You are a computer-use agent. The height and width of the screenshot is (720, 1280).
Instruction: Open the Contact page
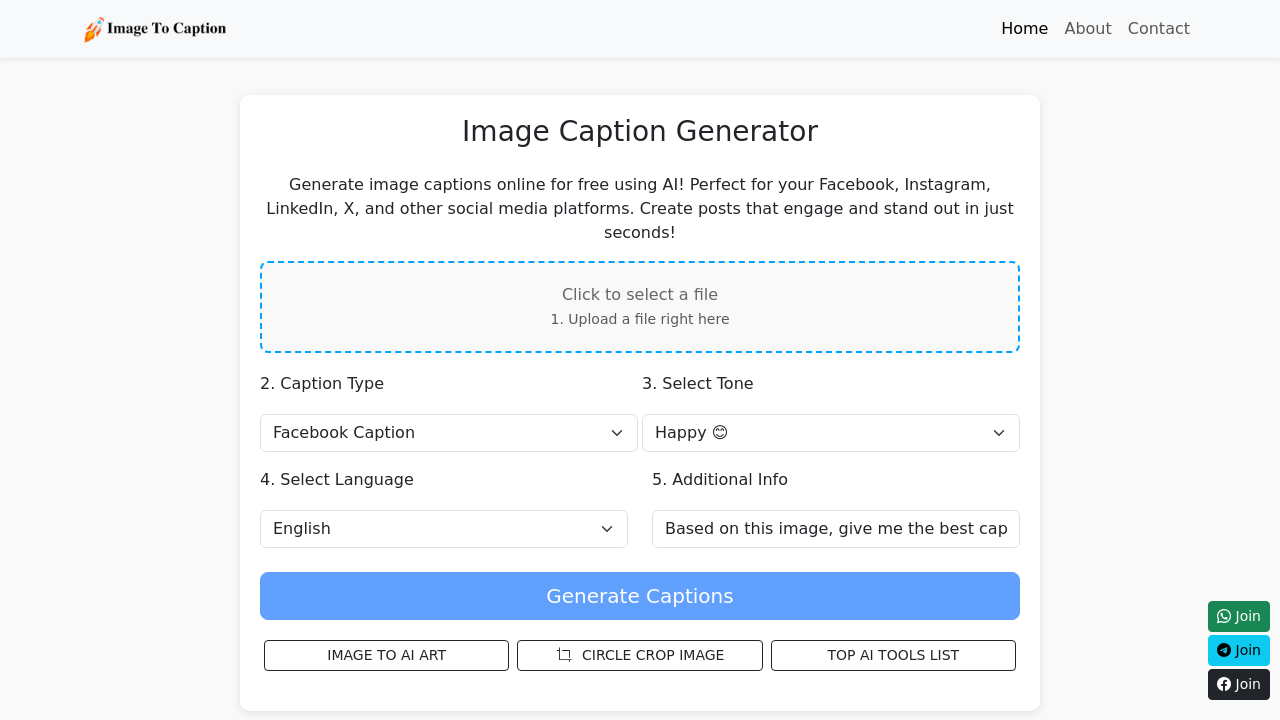1158,28
